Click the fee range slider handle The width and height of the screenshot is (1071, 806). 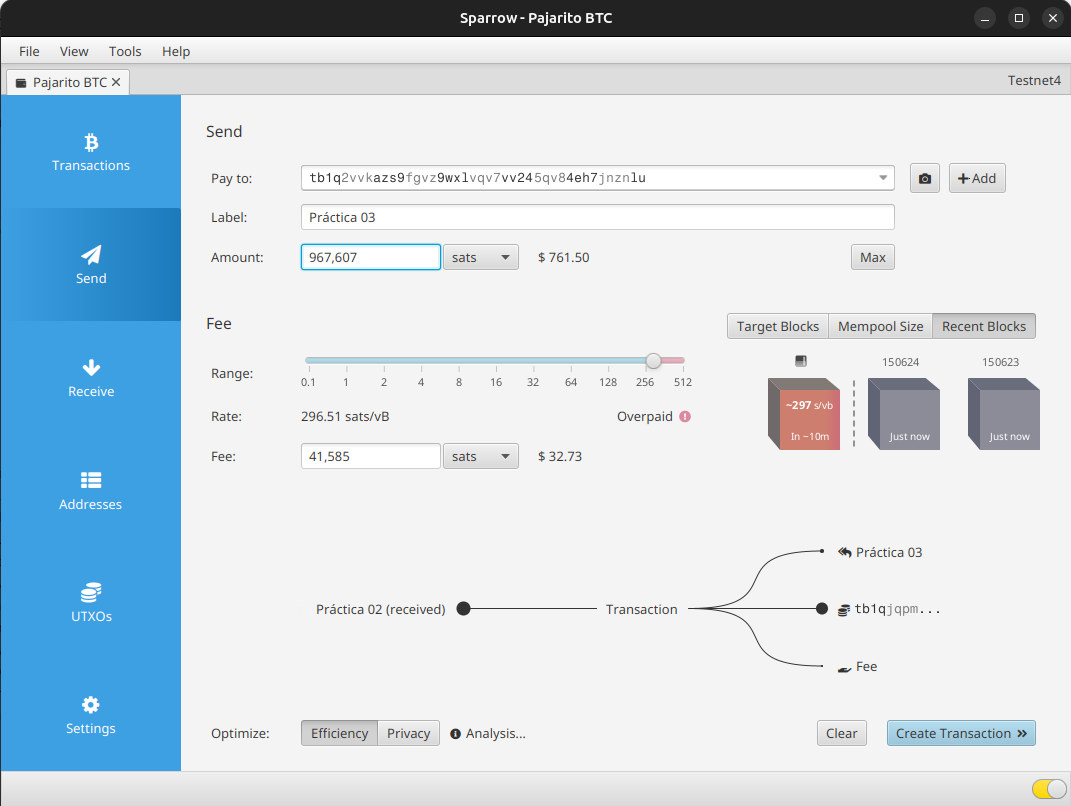(x=654, y=361)
